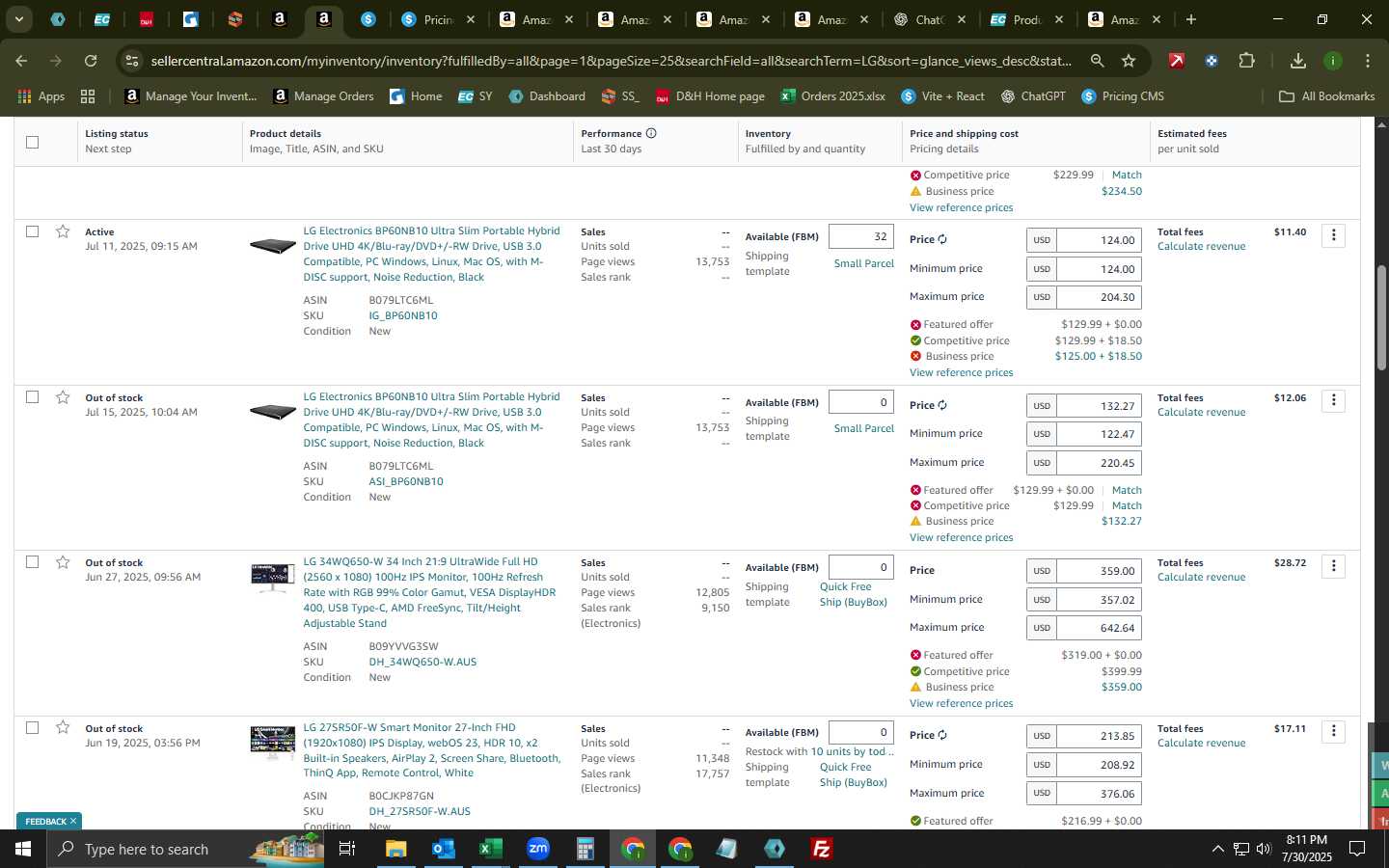
Task: Open Outlook from the taskbar
Action: coord(443,849)
